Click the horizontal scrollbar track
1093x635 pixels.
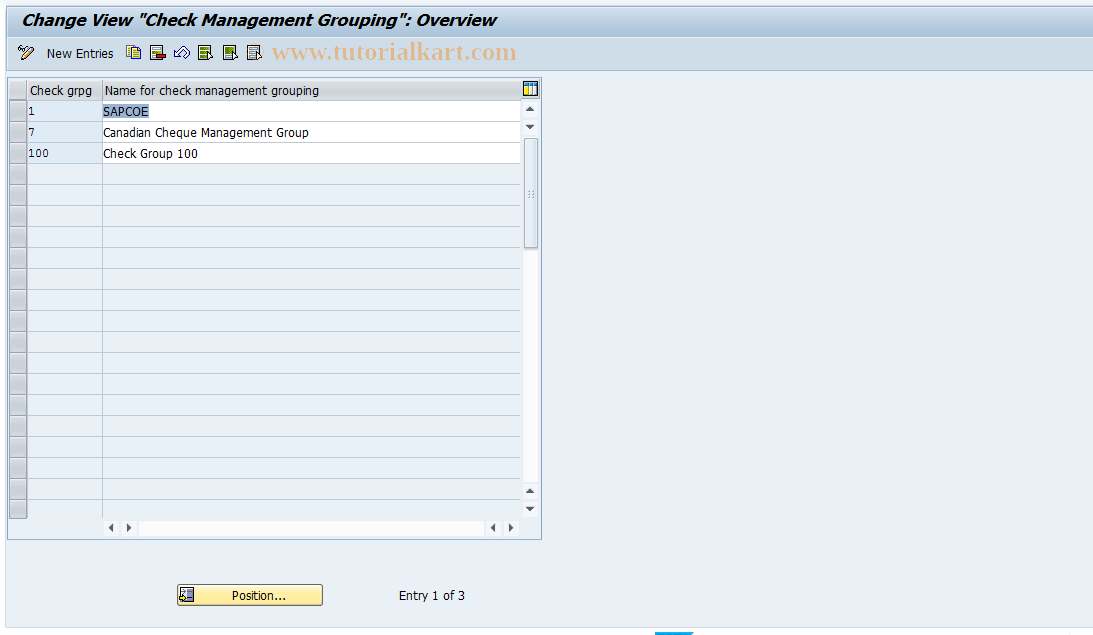point(311,528)
